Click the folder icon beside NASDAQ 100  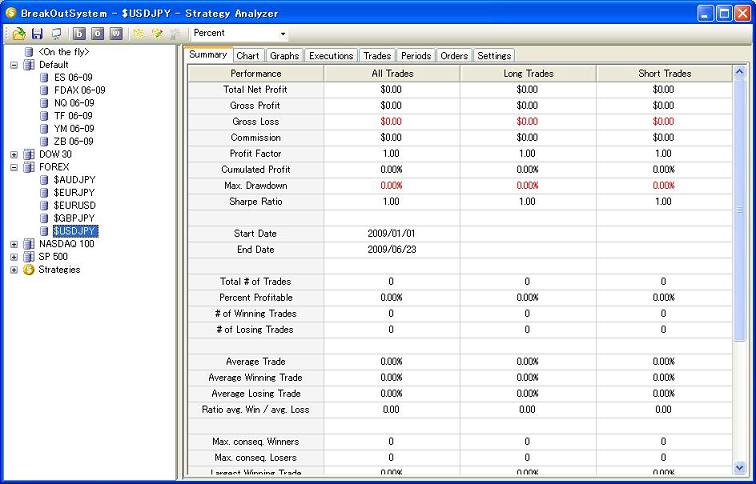pos(29,244)
